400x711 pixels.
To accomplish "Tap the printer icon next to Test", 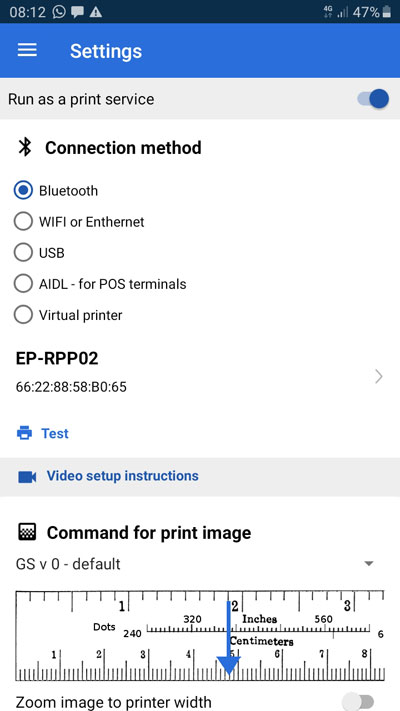I will point(24,433).
